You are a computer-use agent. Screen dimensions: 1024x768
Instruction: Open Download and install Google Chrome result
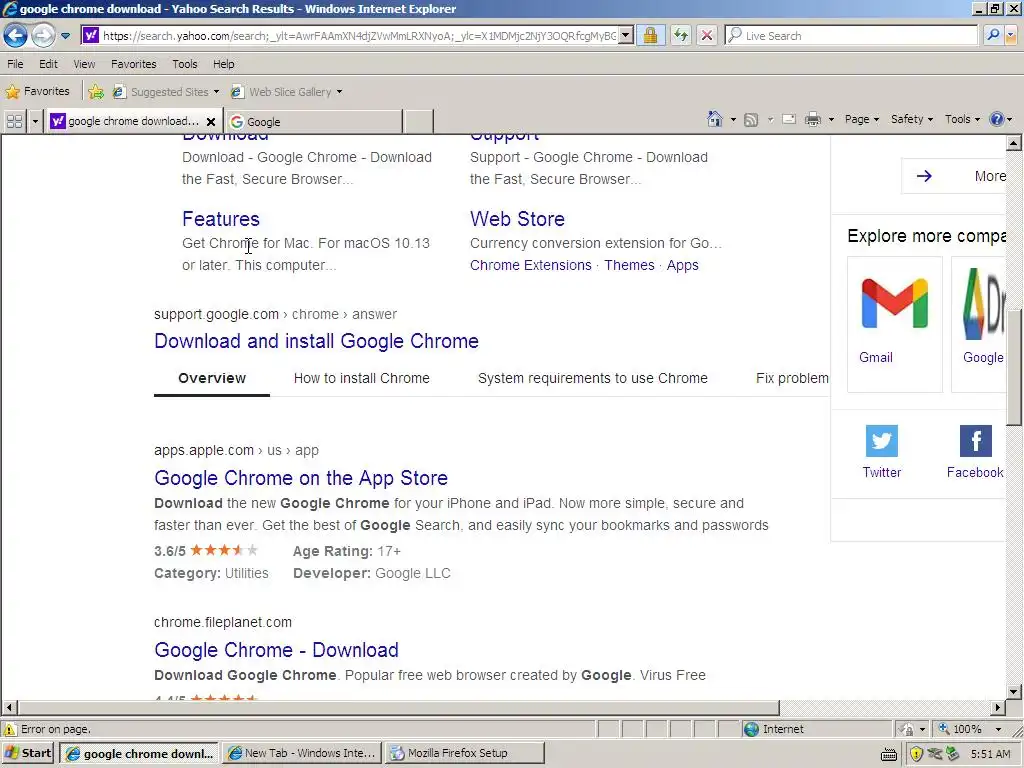(316, 341)
